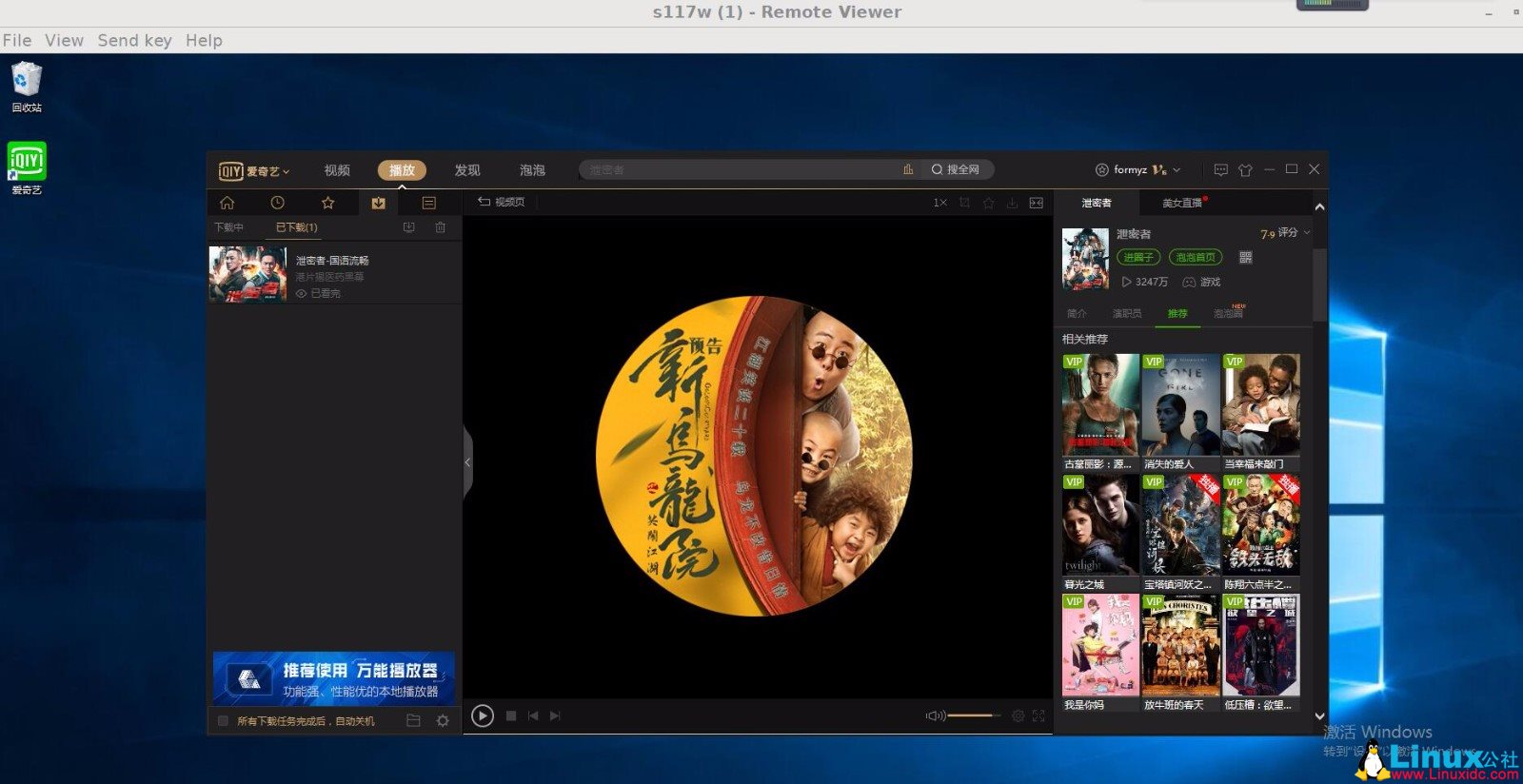Viewport: 1523px width, 784px height.
Task: Click the 进圈子 button
Action: click(x=1137, y=258)
